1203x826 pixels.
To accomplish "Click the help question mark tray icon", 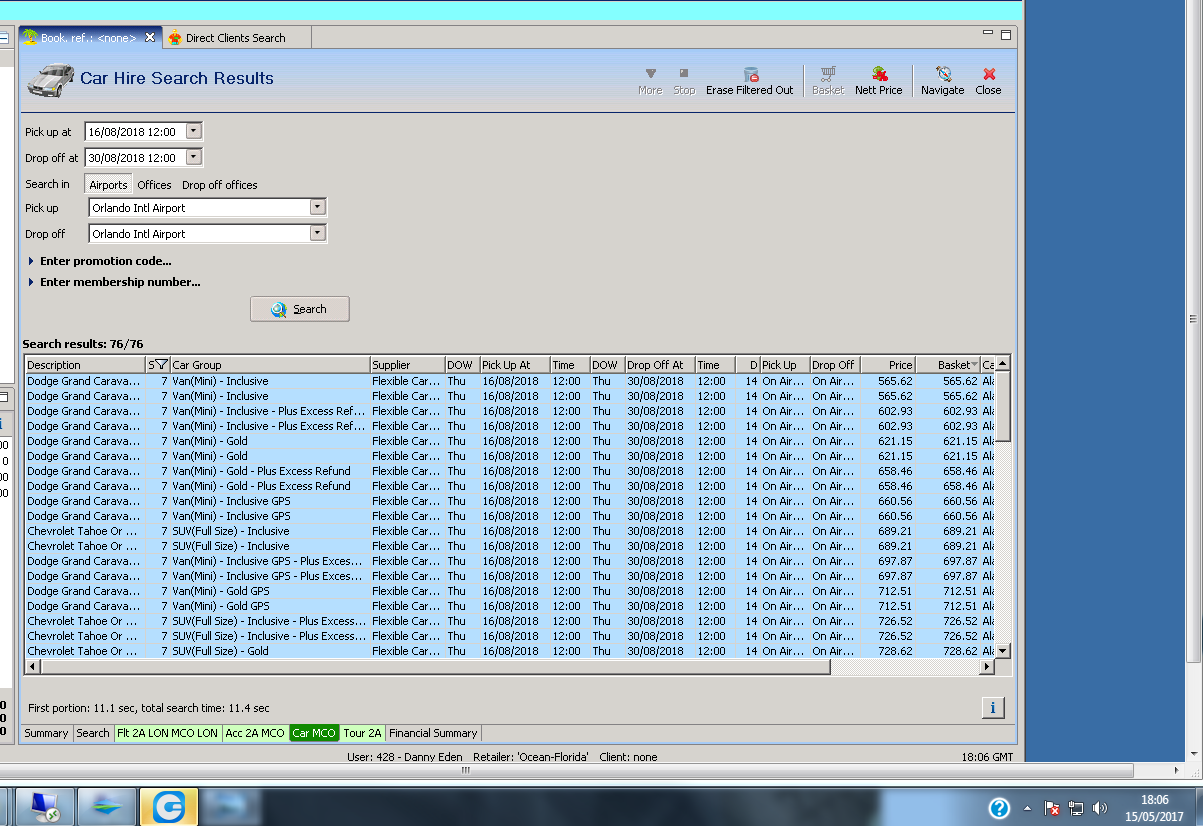I will [999, 808].
